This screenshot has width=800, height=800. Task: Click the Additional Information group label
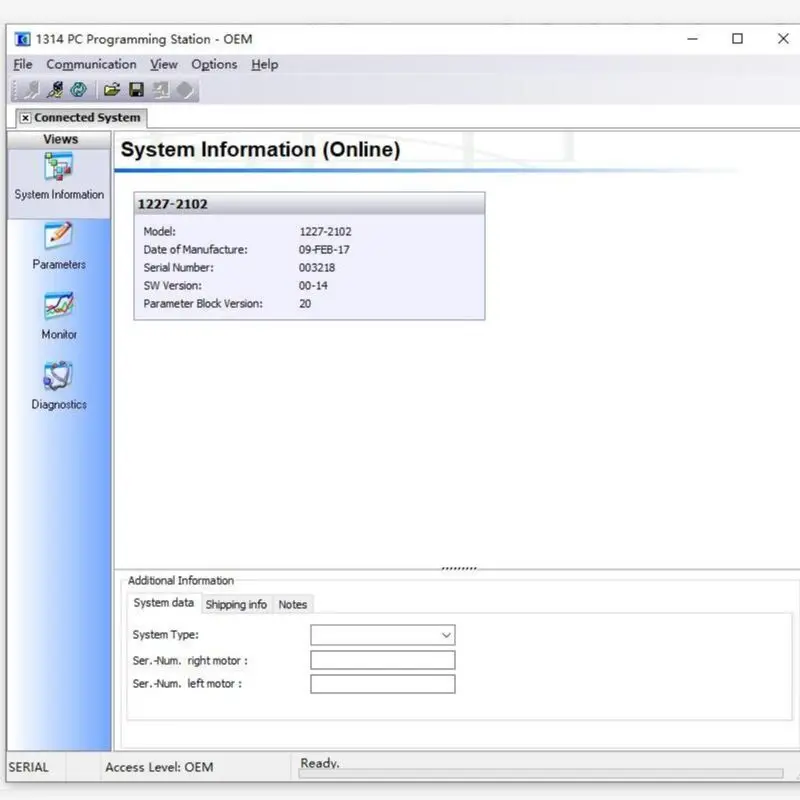(181, 581)
